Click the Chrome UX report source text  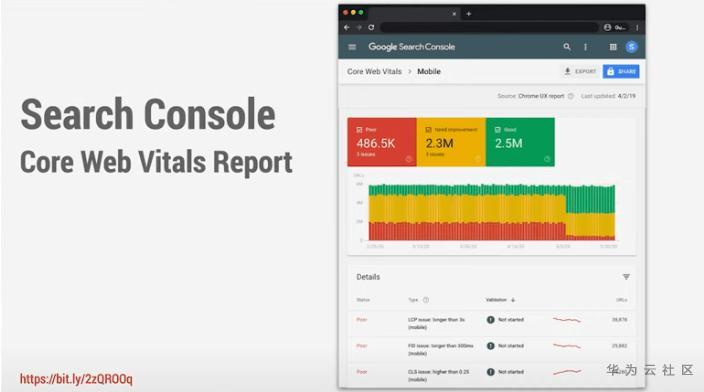[541, 96]
